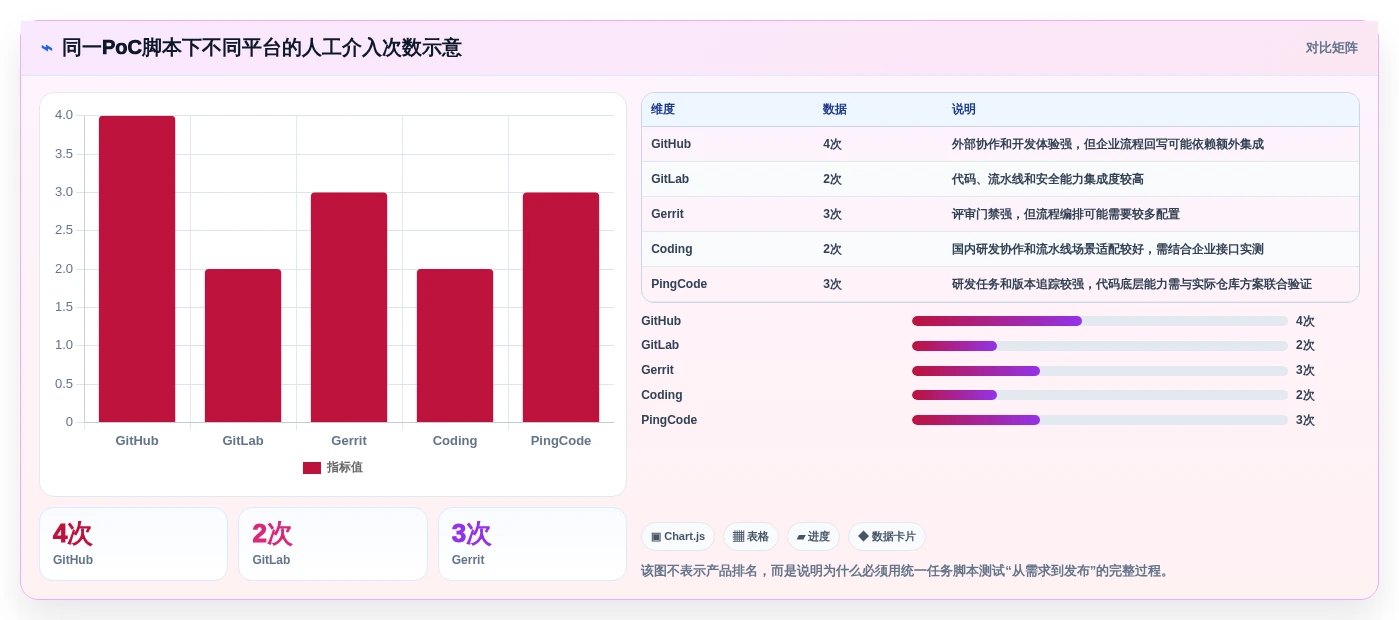Click the Chart.js tag chip
This screenshot has width=1399, height=620.
tap(678, 537)
